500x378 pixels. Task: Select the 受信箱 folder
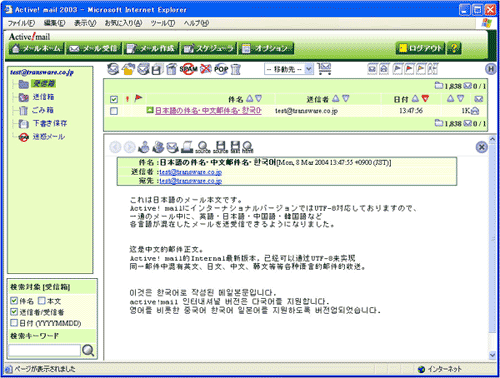pos(43,84)
